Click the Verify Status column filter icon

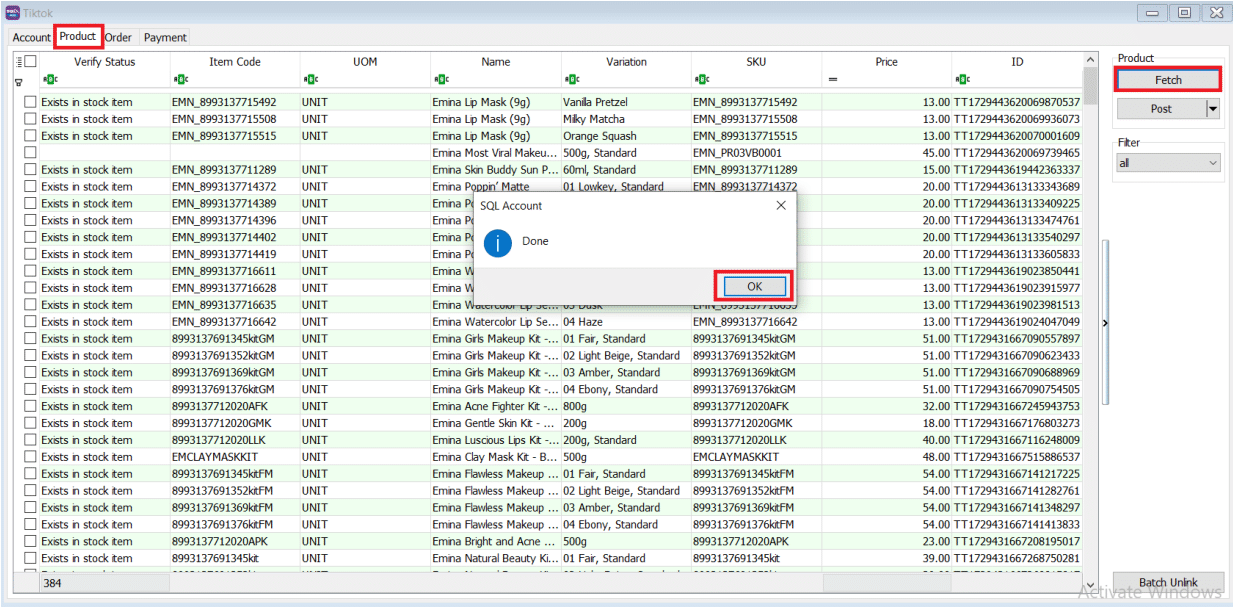50,80
